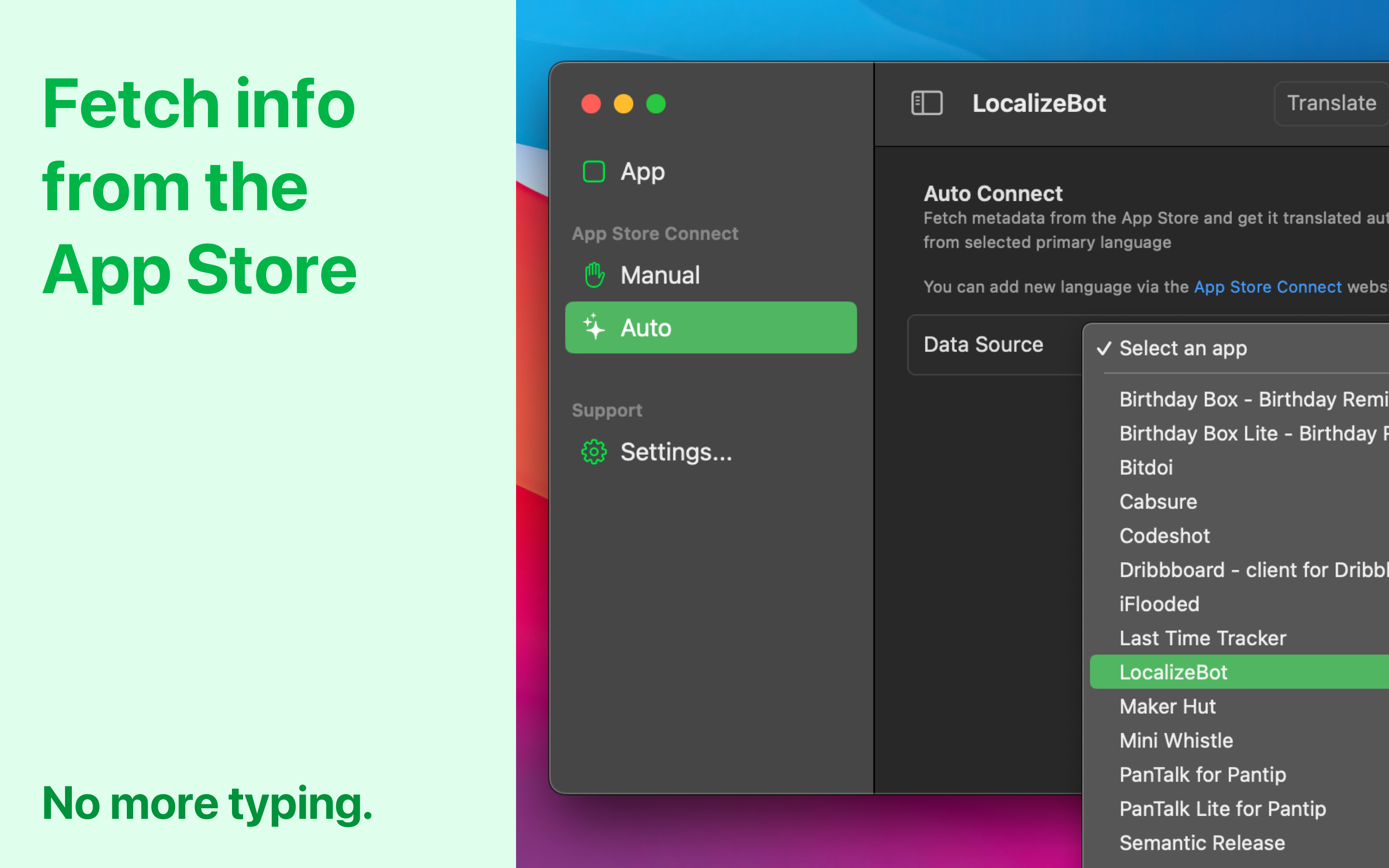Choose PanTalk Lite for Pantip
Screen dimensions: 1389x868
(1240, 808)
